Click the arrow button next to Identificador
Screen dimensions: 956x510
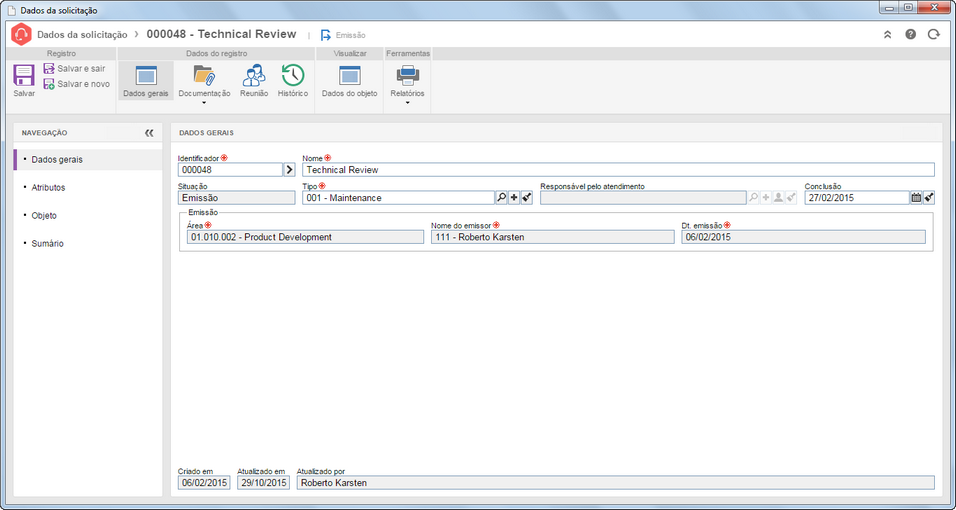(289, 170)
